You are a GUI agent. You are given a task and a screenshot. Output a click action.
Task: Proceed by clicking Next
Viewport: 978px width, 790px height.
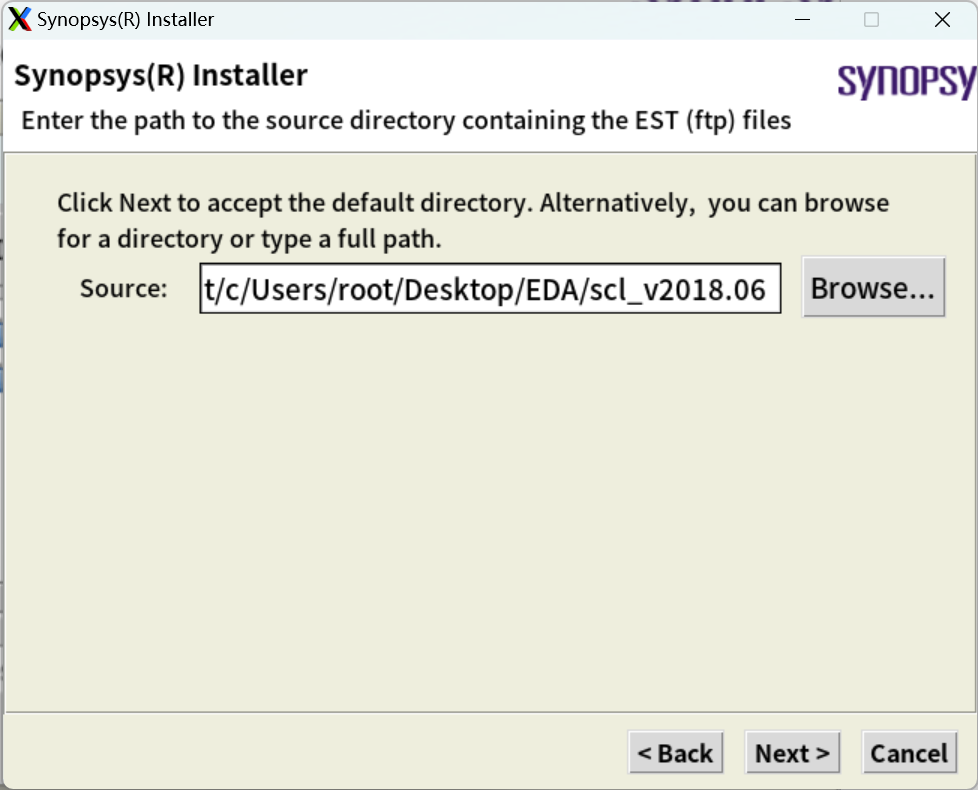tap(792, 752)
